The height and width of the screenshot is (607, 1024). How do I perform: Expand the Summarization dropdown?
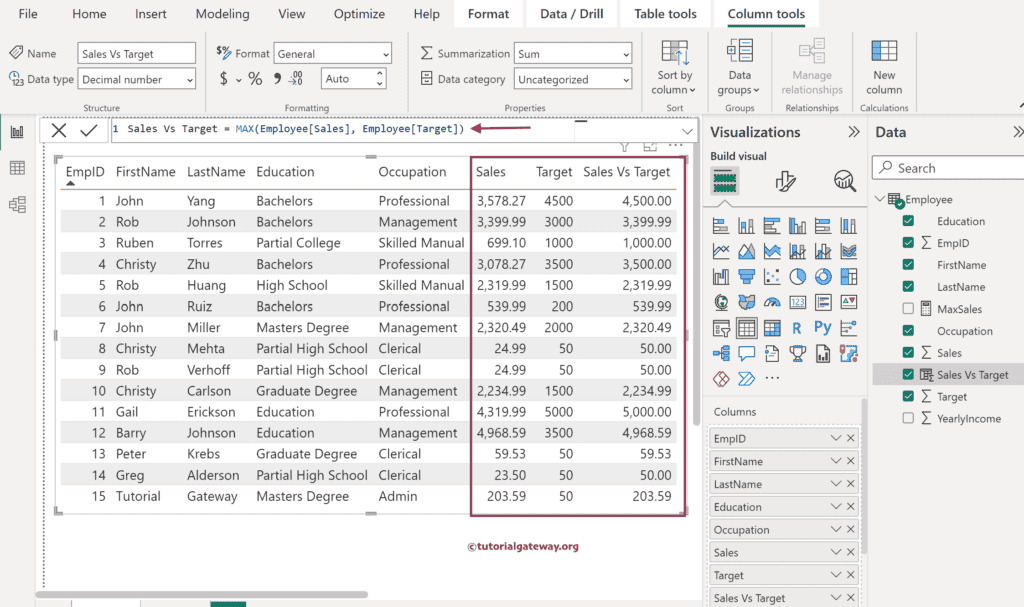click(573, 54)
